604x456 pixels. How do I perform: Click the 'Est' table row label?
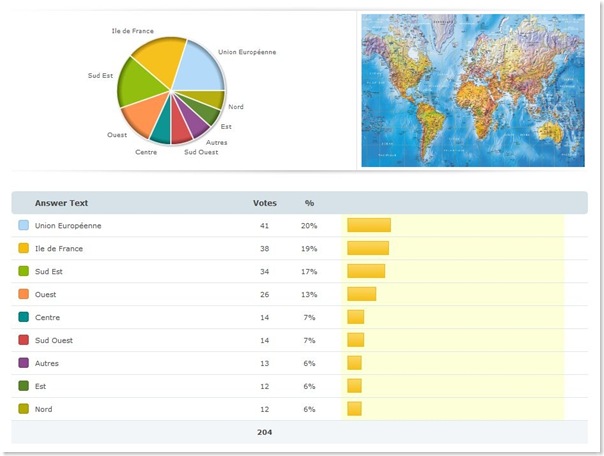(x=40, y=386)
